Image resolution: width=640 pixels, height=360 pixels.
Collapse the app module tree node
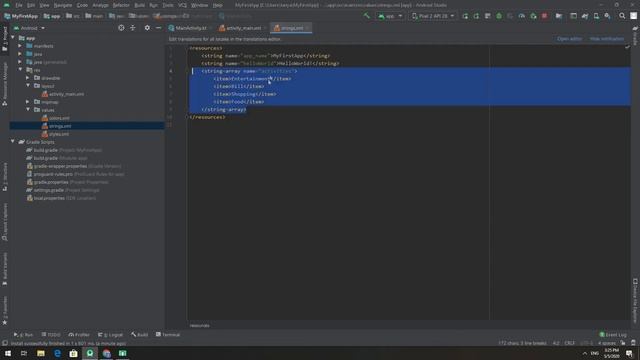point(13,38)
